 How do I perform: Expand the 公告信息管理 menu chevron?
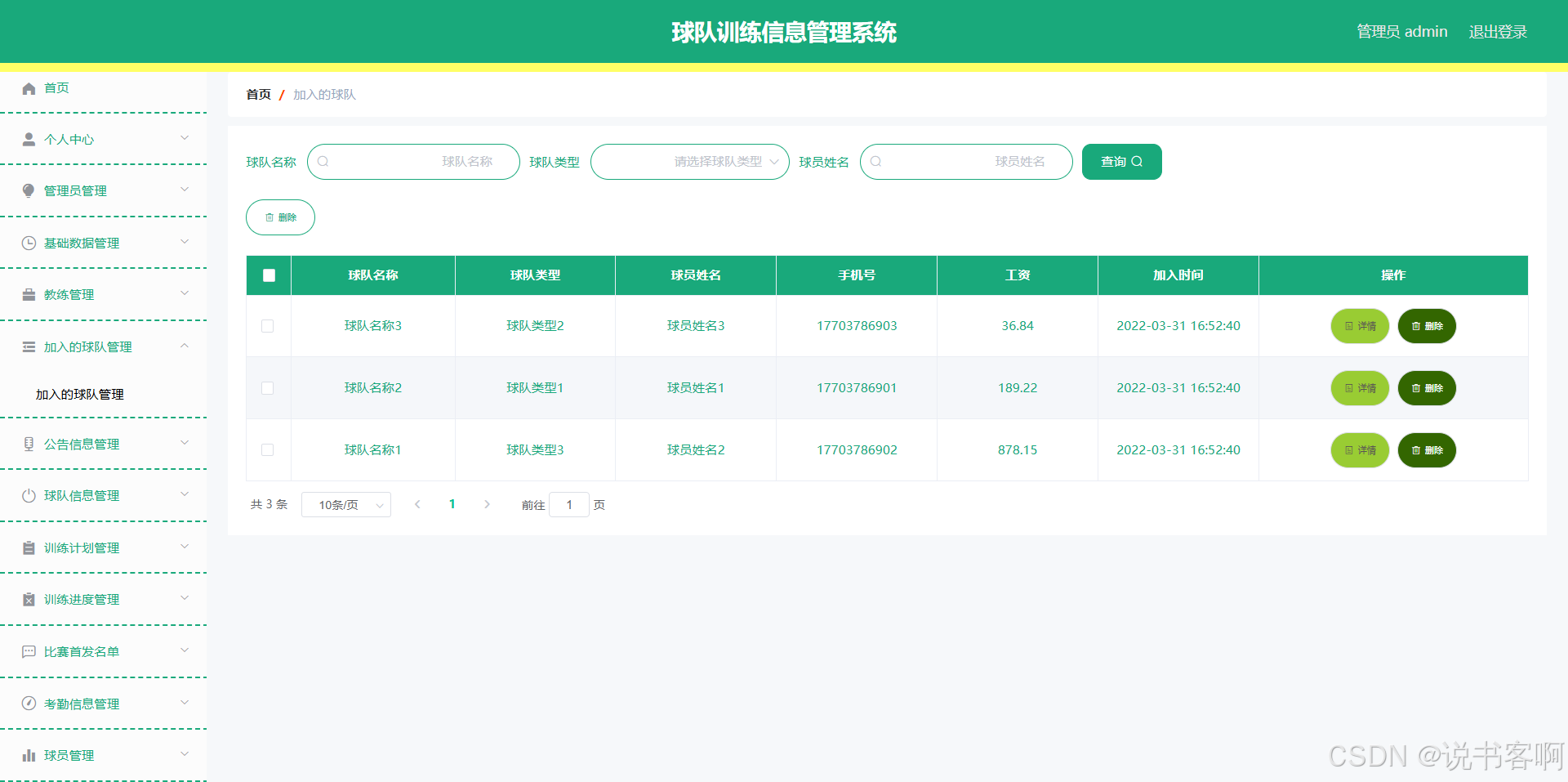click(185, 443)
